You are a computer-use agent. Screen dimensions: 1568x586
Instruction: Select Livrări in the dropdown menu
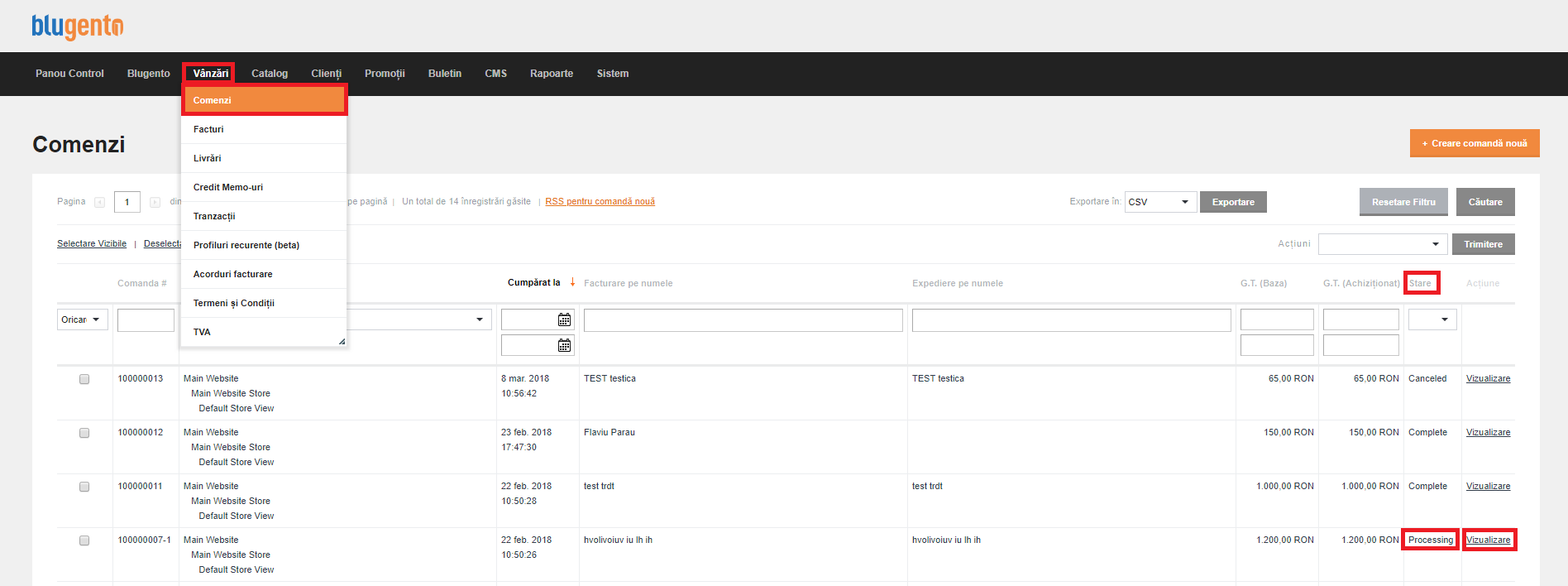tap(264, 158)
